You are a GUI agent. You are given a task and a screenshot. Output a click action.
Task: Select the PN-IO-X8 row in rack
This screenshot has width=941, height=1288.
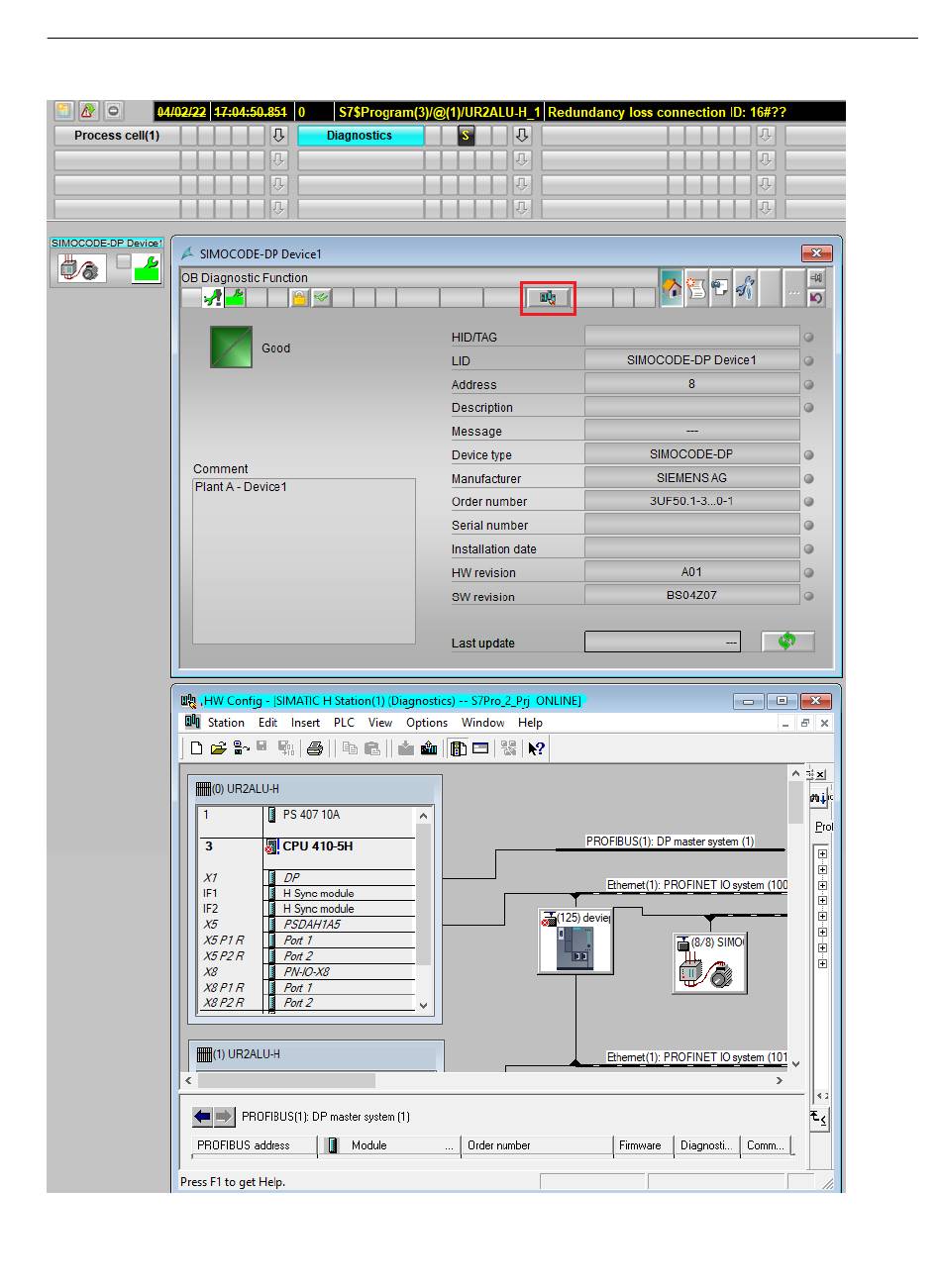pos(307,972)
